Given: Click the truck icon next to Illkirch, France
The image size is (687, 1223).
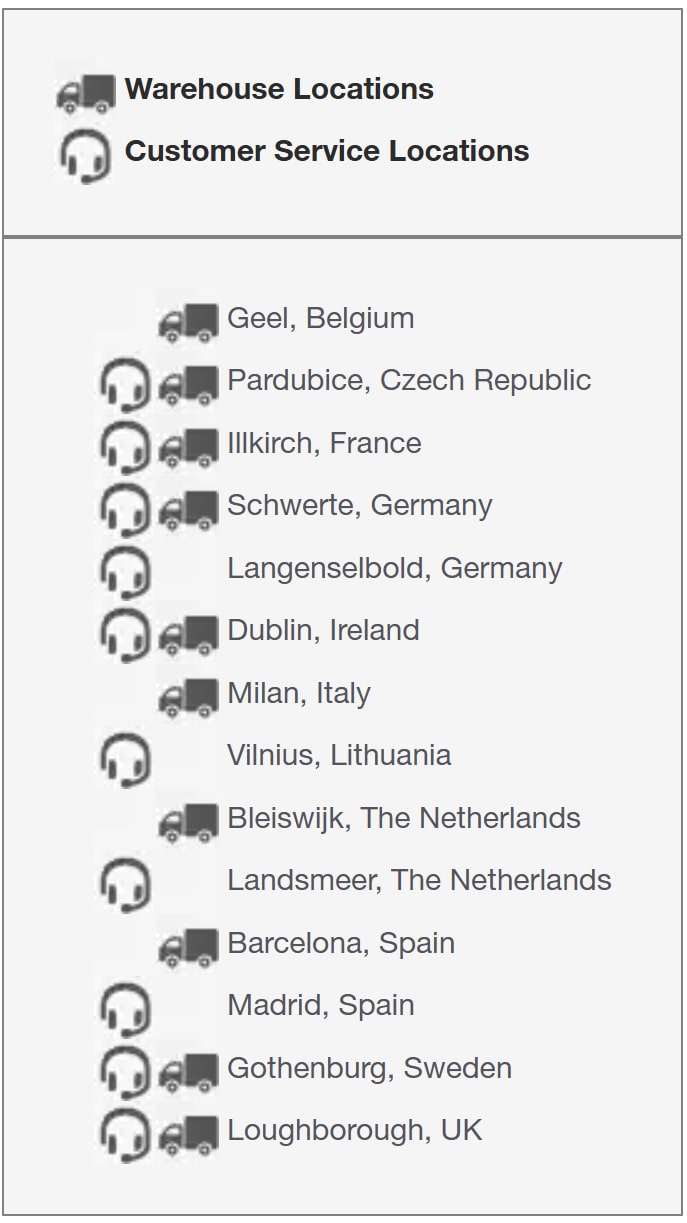Looking at the screenshot, I should click(x=188, y=447).
